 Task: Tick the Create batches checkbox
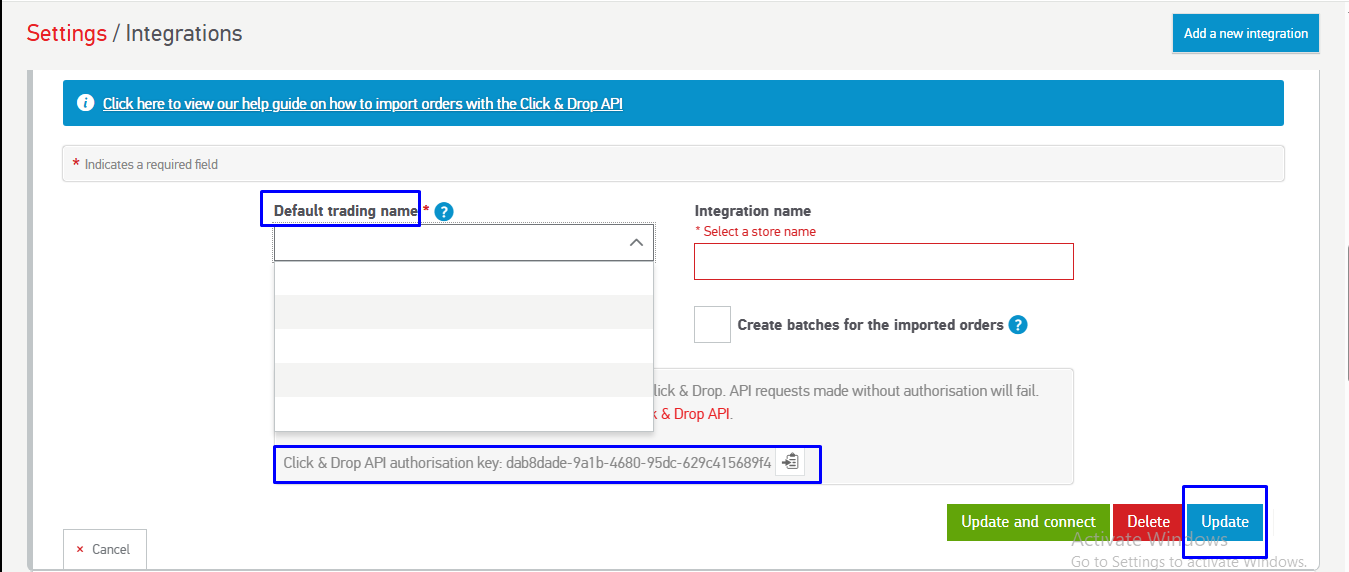712,325
